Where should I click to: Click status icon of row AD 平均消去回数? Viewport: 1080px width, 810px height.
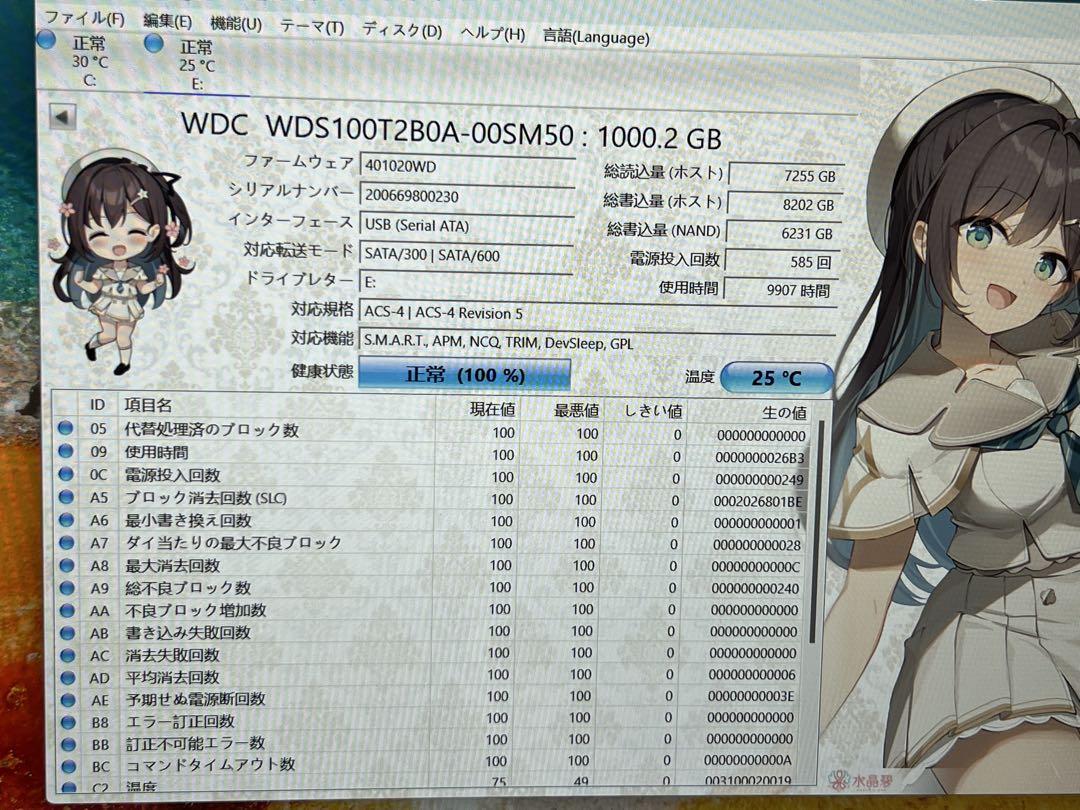tap(68, 677)
